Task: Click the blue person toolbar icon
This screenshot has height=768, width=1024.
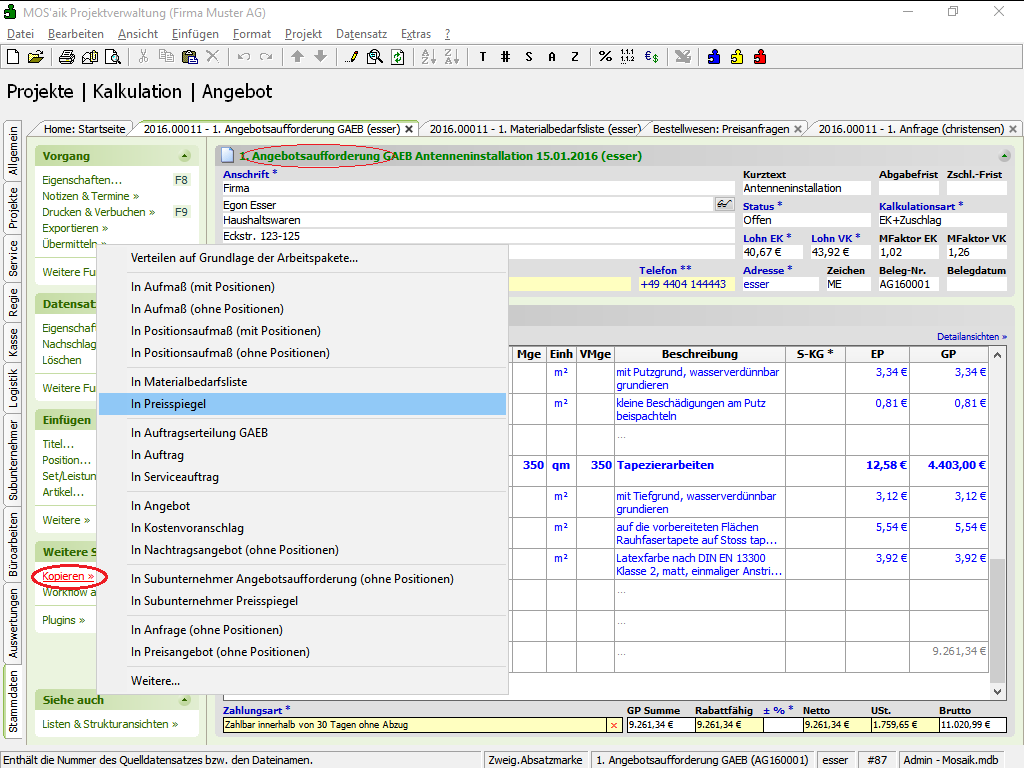Action: click(714, 57)
